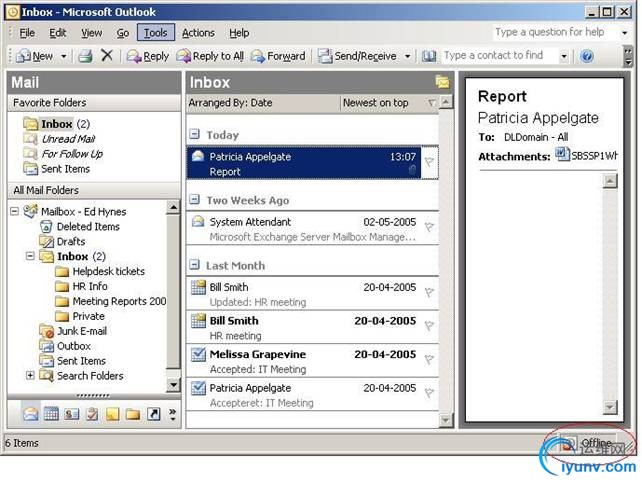The height and width of the screenshot is (483, 642).
Task: Toggle flag on Updated: HR meeting message
Action: pyautogui.click(x=429, y=292)
